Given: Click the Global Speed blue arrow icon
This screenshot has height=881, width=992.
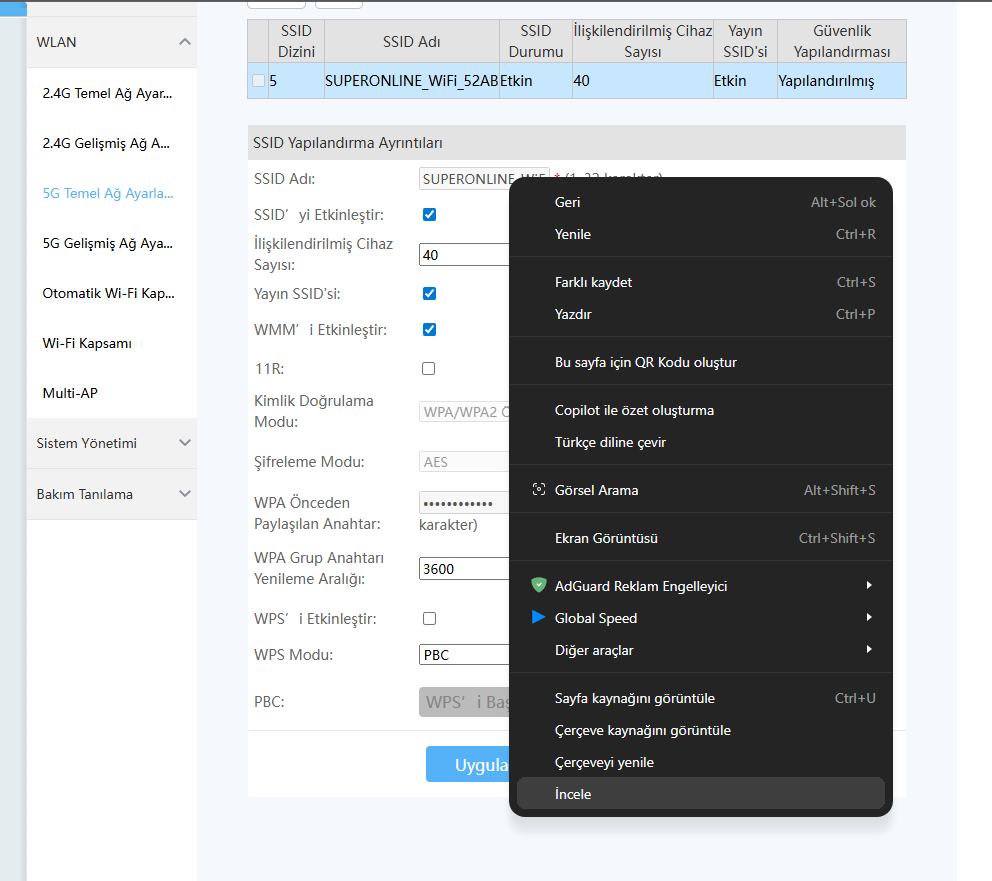Looking at the screenshot, I should [538, 617].
